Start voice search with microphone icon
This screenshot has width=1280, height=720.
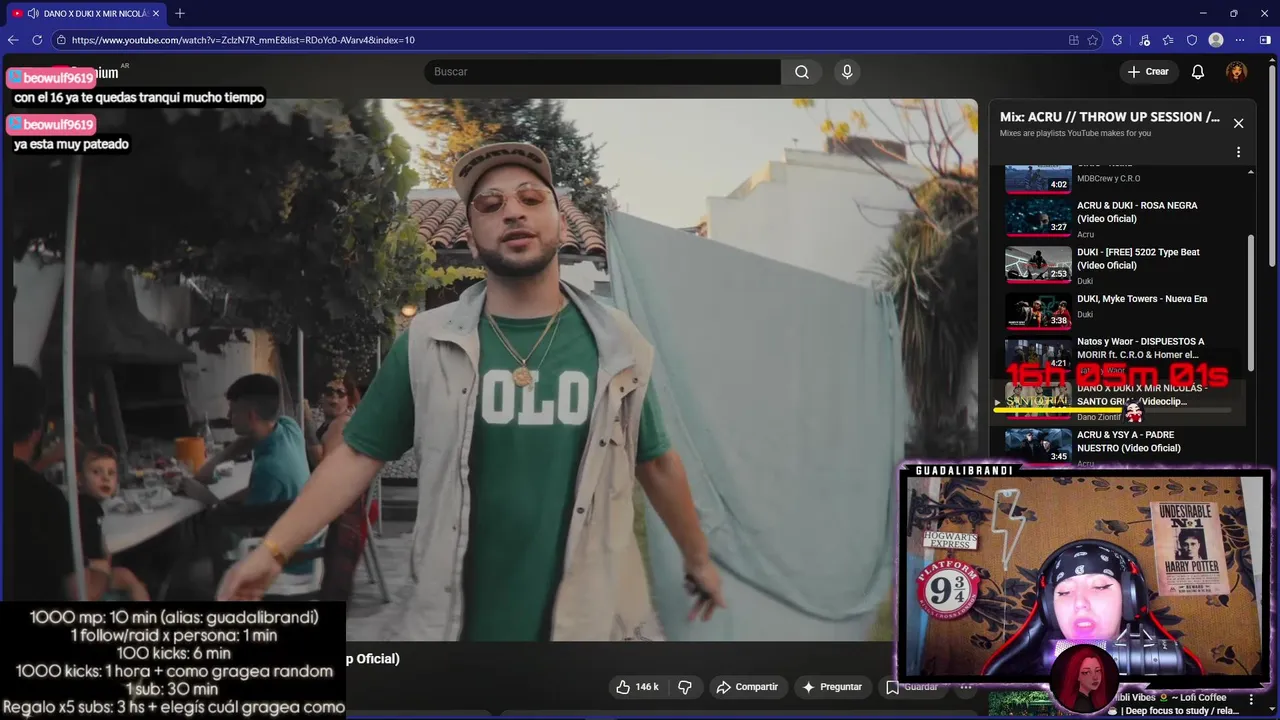pyautogui.click(x=847, y=72)
